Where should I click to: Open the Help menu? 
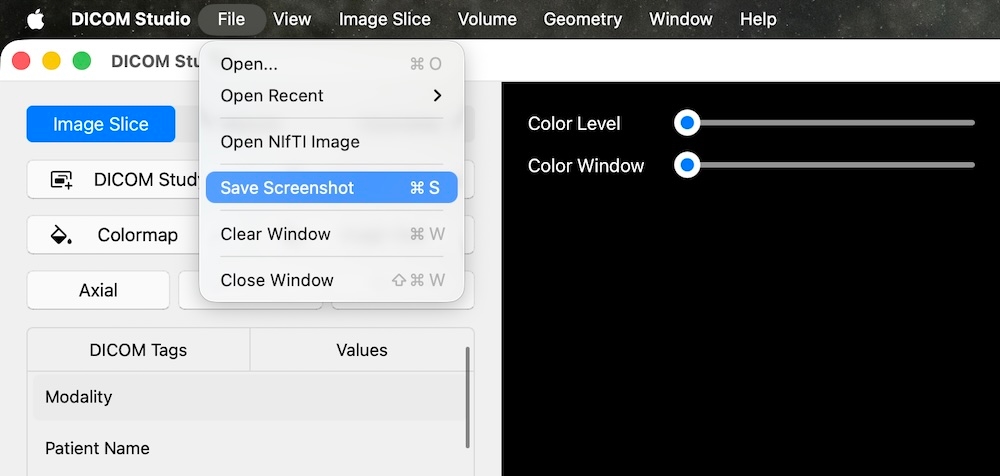(758, 19)
